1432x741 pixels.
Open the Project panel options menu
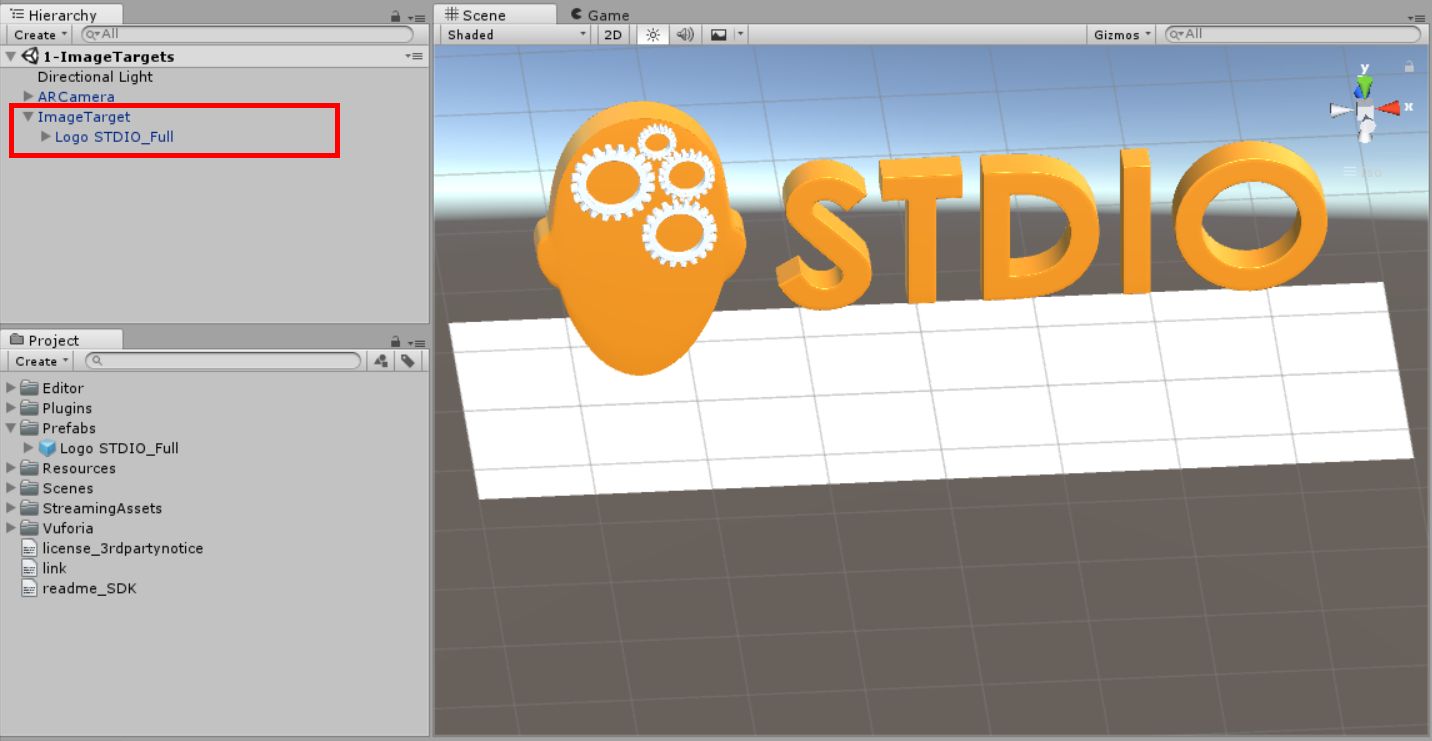click(416, 341)
